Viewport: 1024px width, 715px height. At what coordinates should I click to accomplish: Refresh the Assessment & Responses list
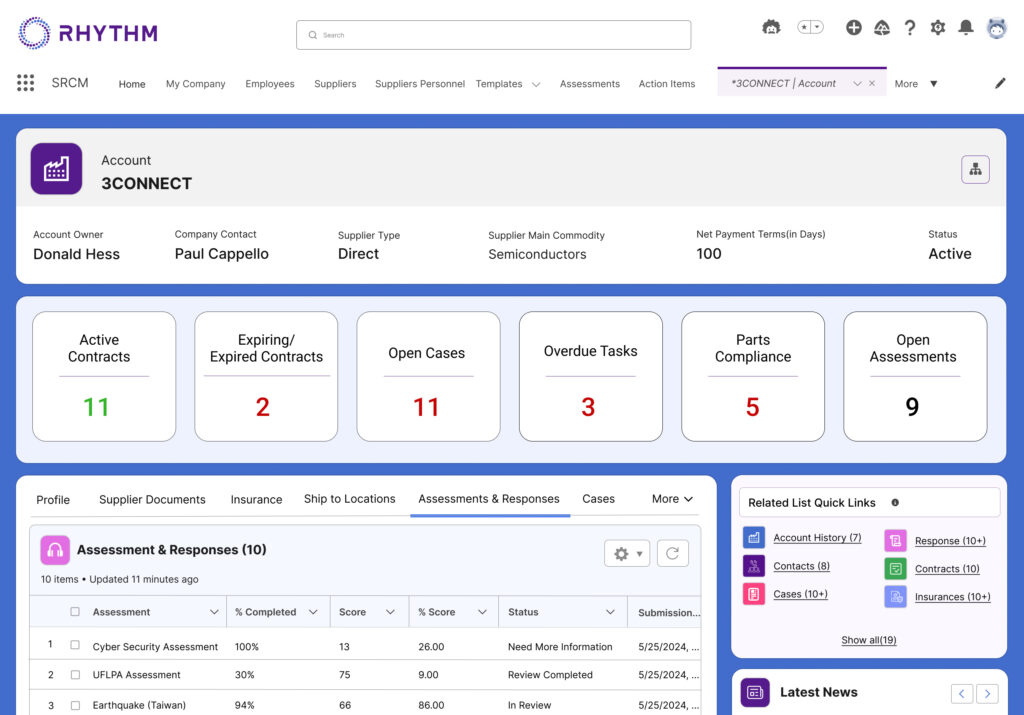pyautogui.click(x=672, y=553)
